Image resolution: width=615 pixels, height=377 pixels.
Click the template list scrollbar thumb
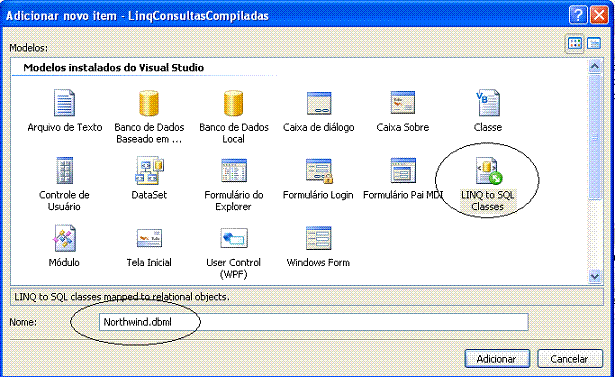595,137
